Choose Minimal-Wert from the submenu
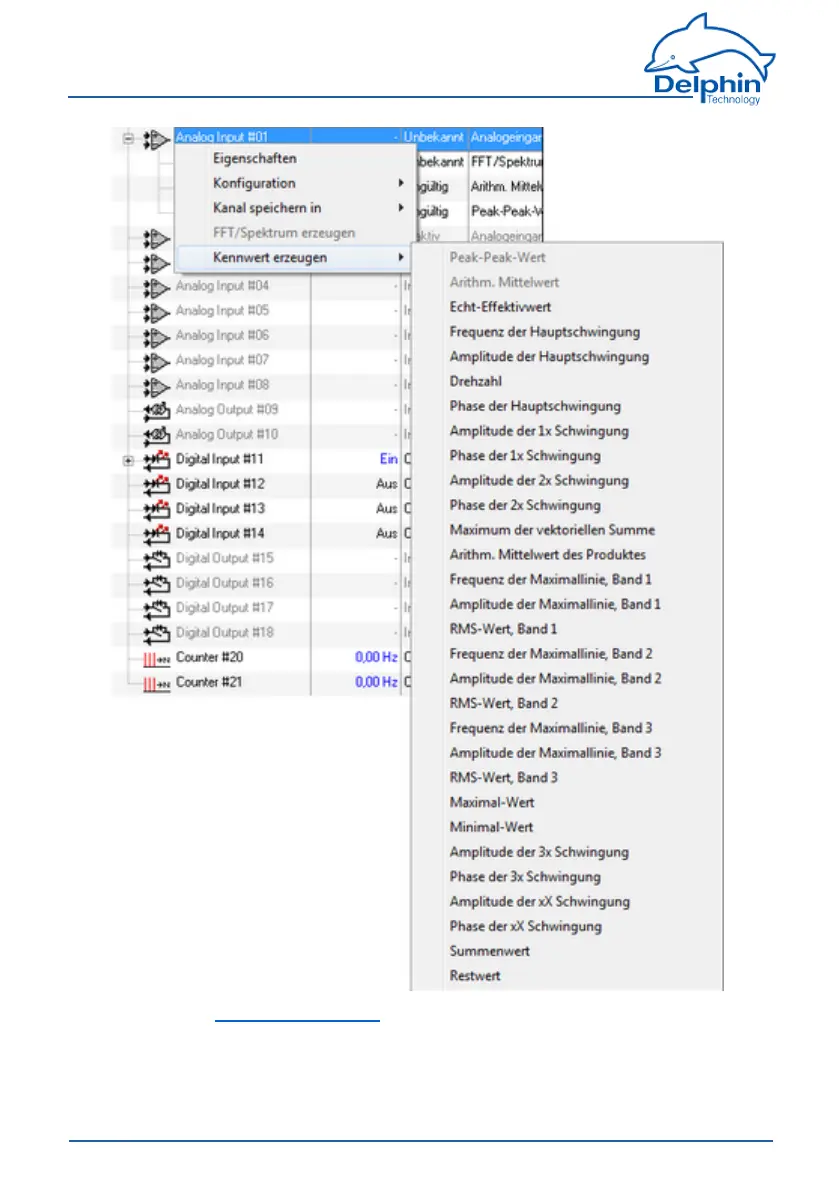This screenshot has height=1191, width=839. pos(567,827)
